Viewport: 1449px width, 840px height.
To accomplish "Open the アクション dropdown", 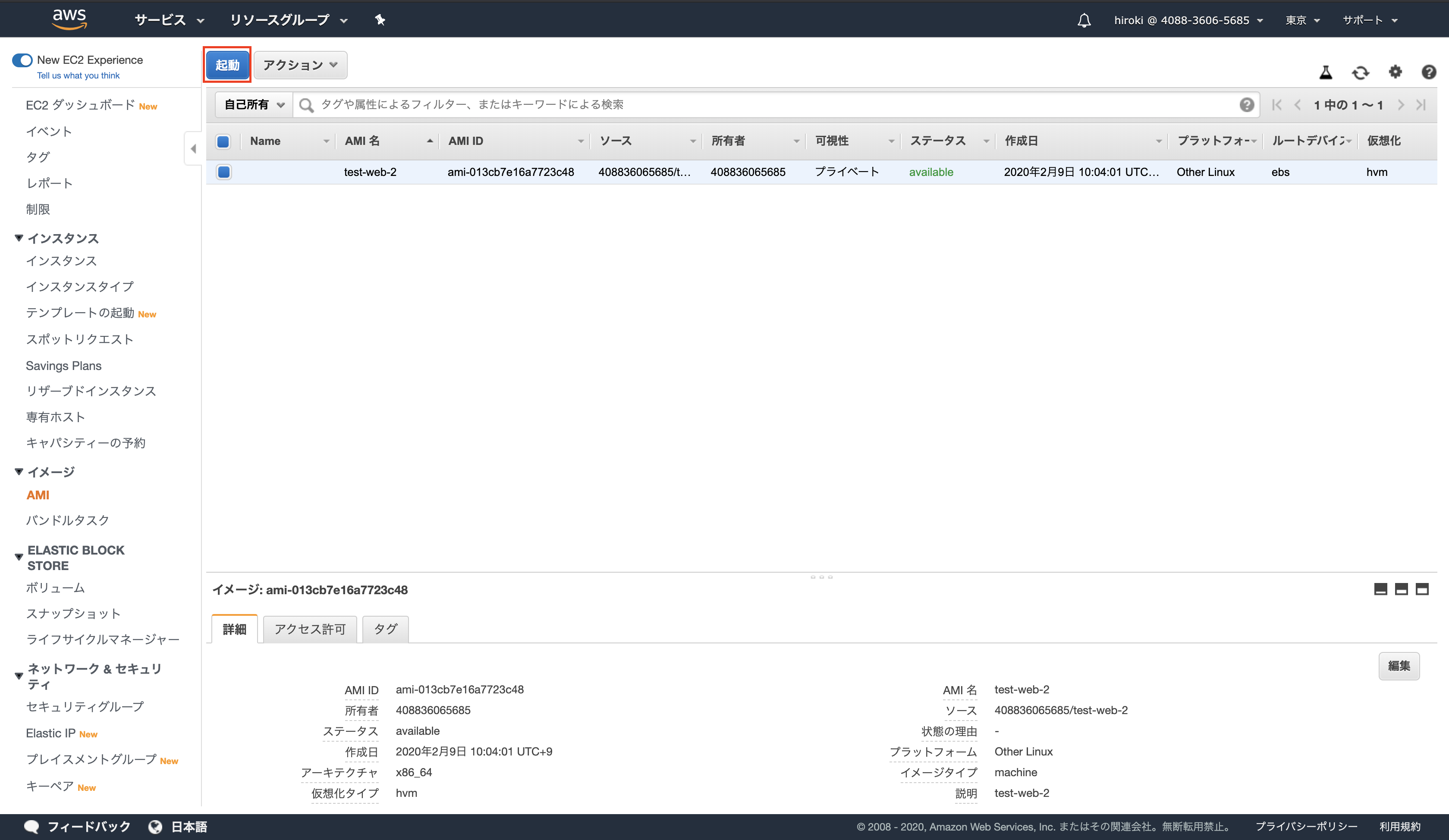I will tap(299, 64).
